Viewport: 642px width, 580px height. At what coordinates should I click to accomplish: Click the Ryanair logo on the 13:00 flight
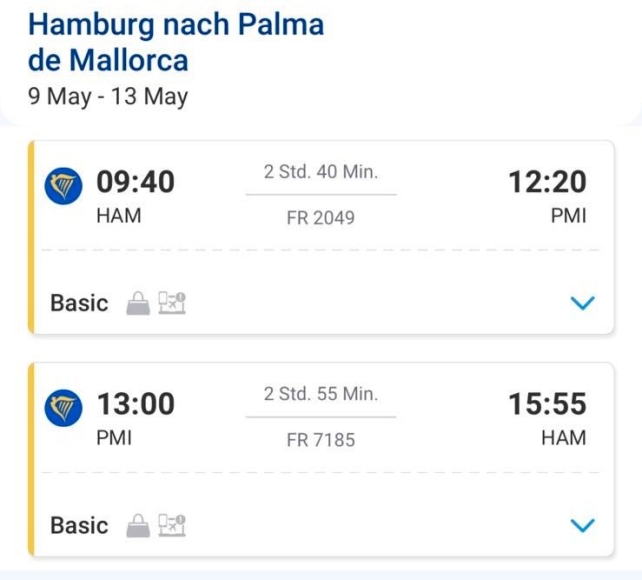click(x=64, y=408)
